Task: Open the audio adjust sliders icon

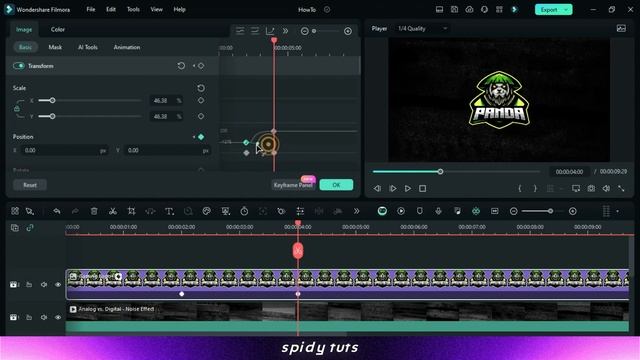Action: (x=300, y=211)
